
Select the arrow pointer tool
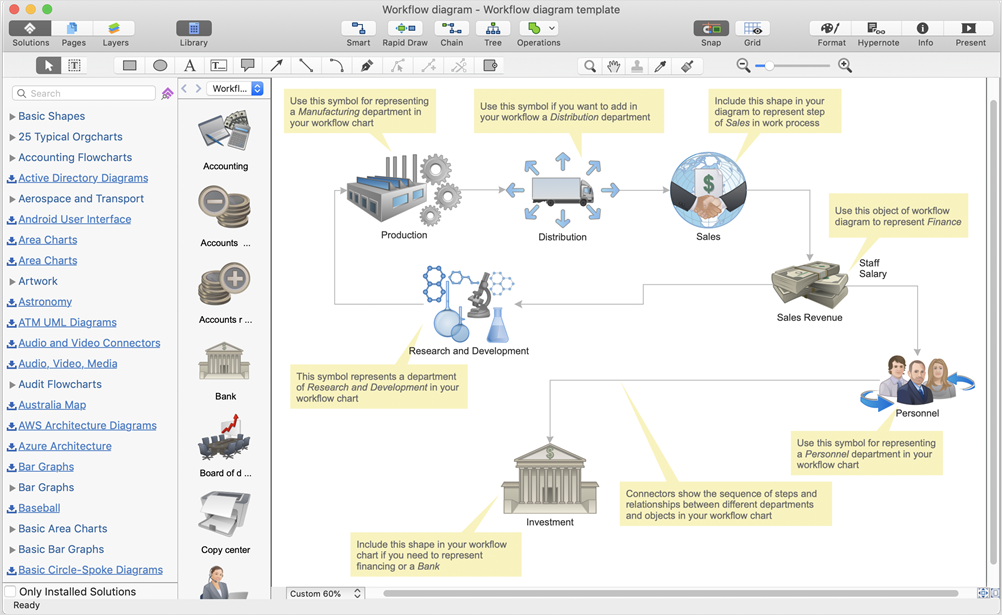(49, 65)
